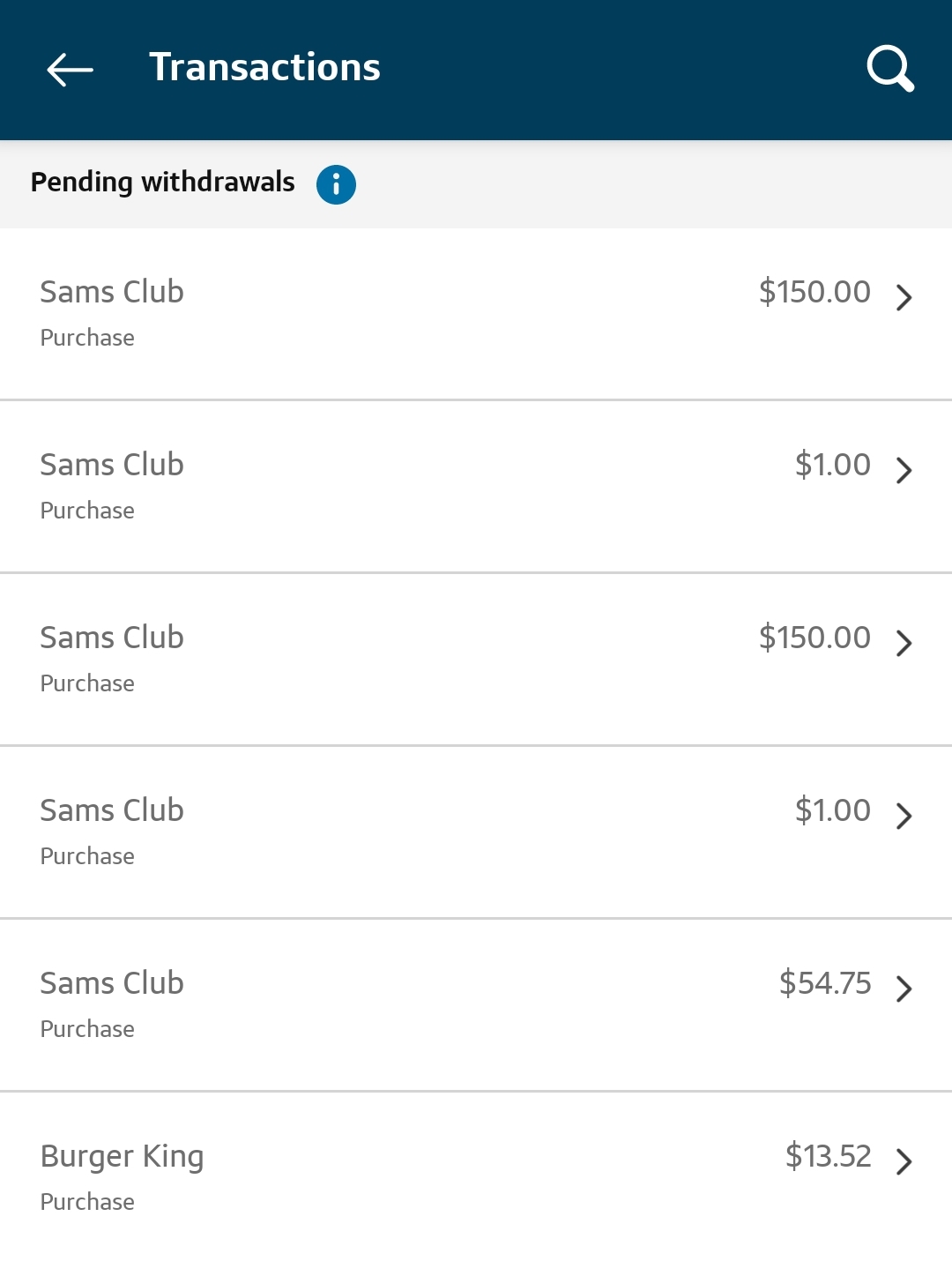Show pending withdrawals info icon
Image resolution: width=952 pixels, height=1261 pixels.
pos(336,184)
